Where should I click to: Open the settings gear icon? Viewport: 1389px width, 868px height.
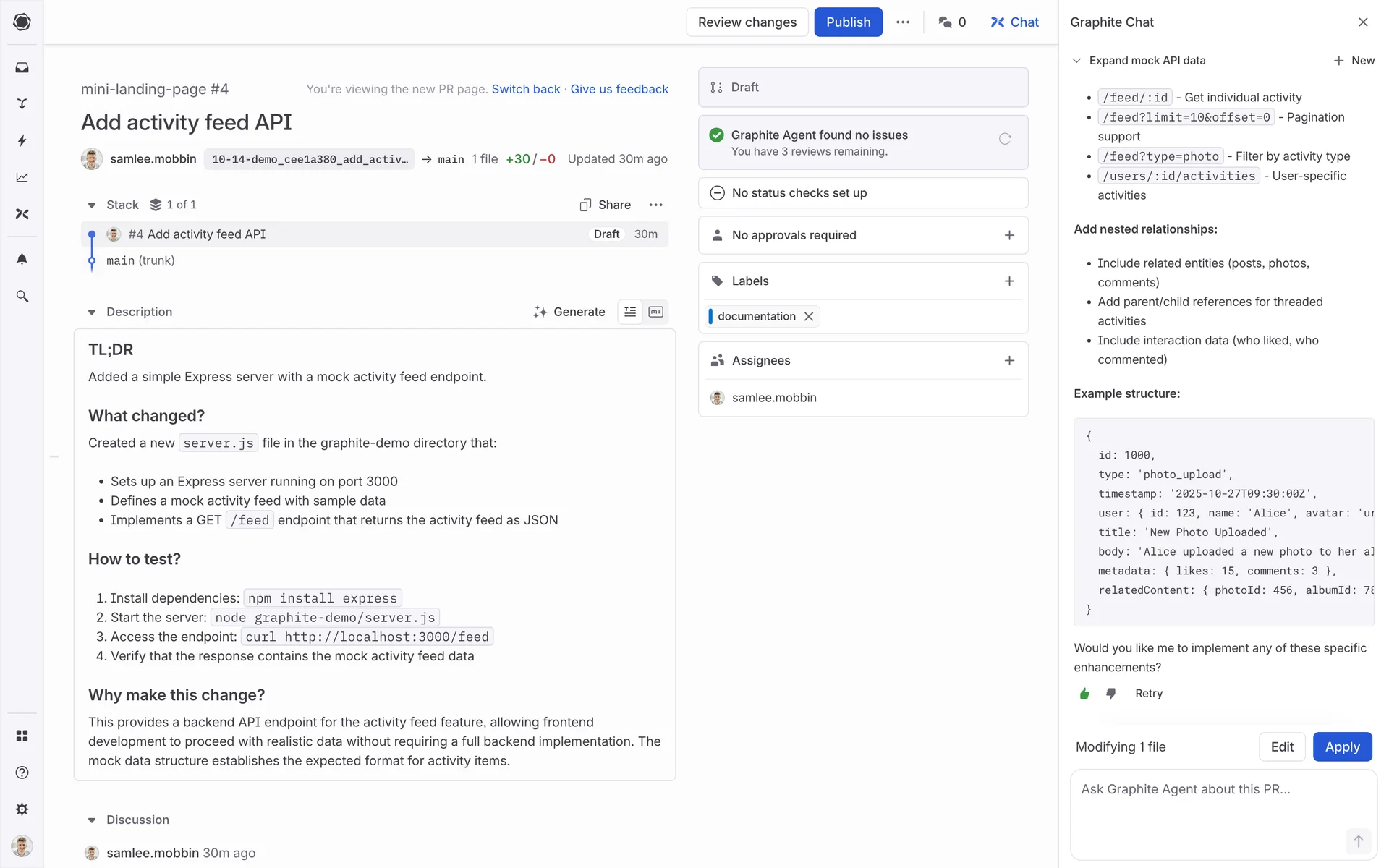(x=22, y=809)
